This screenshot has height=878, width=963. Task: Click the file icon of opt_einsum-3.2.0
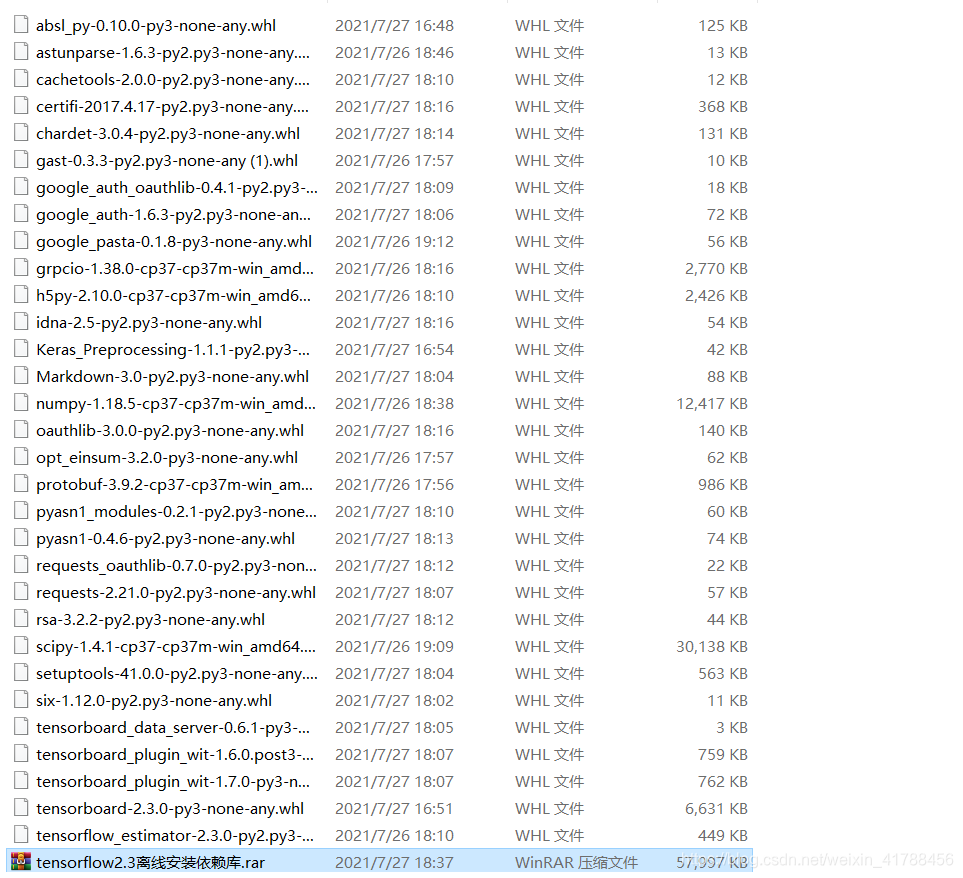[21, 457]
